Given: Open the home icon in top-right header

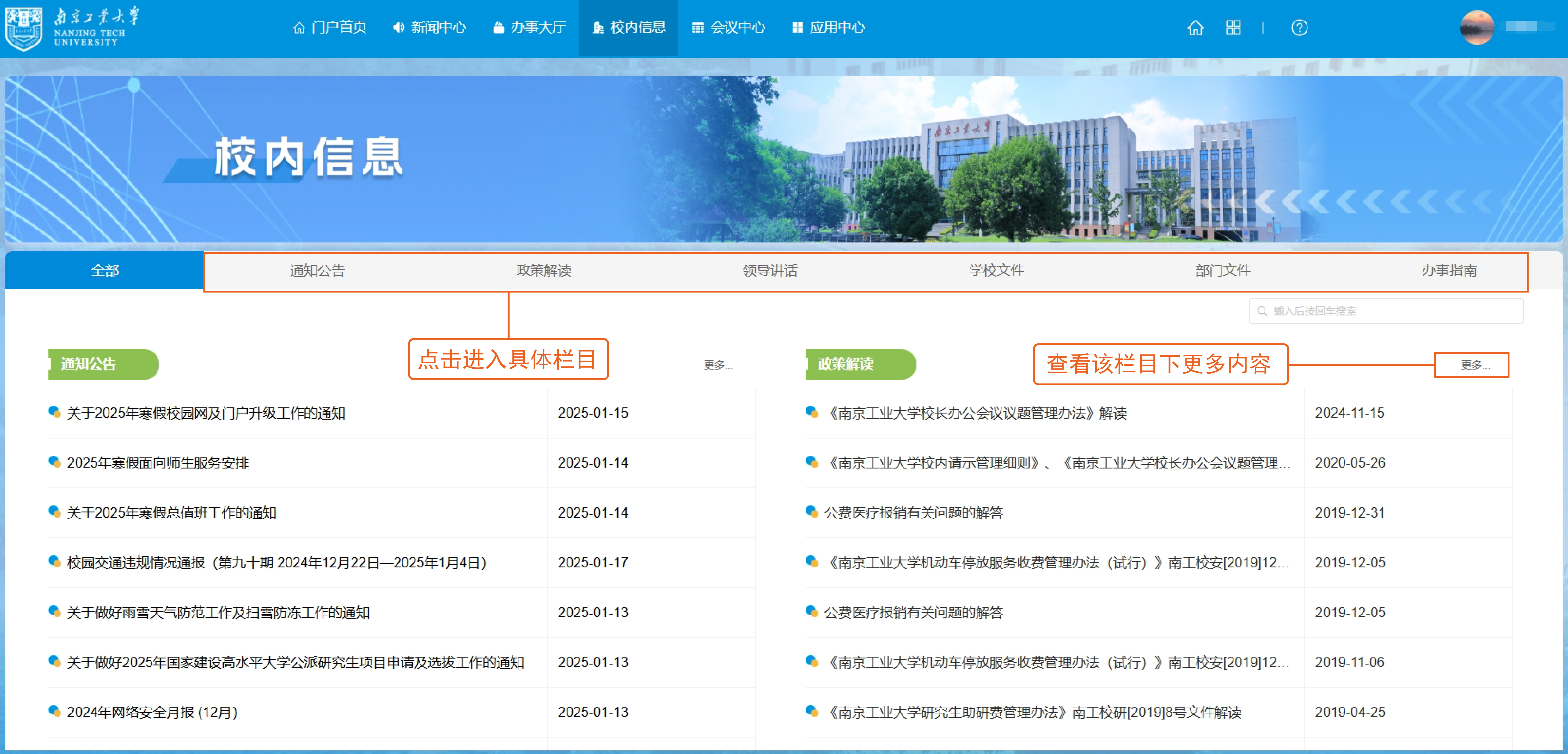Looking at the screenshot, I should [x=1195, y=28].
